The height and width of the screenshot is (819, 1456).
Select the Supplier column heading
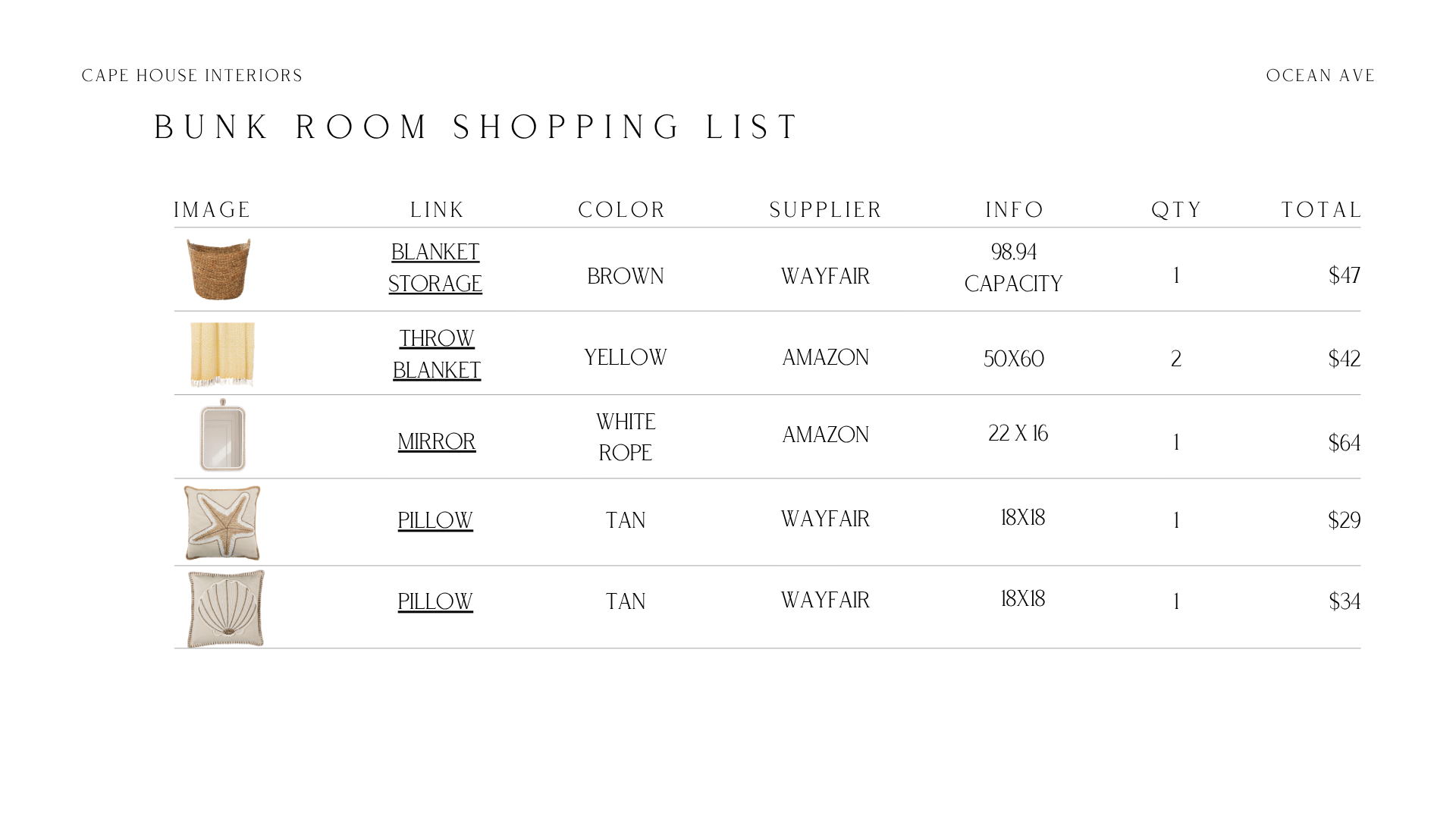826,210
